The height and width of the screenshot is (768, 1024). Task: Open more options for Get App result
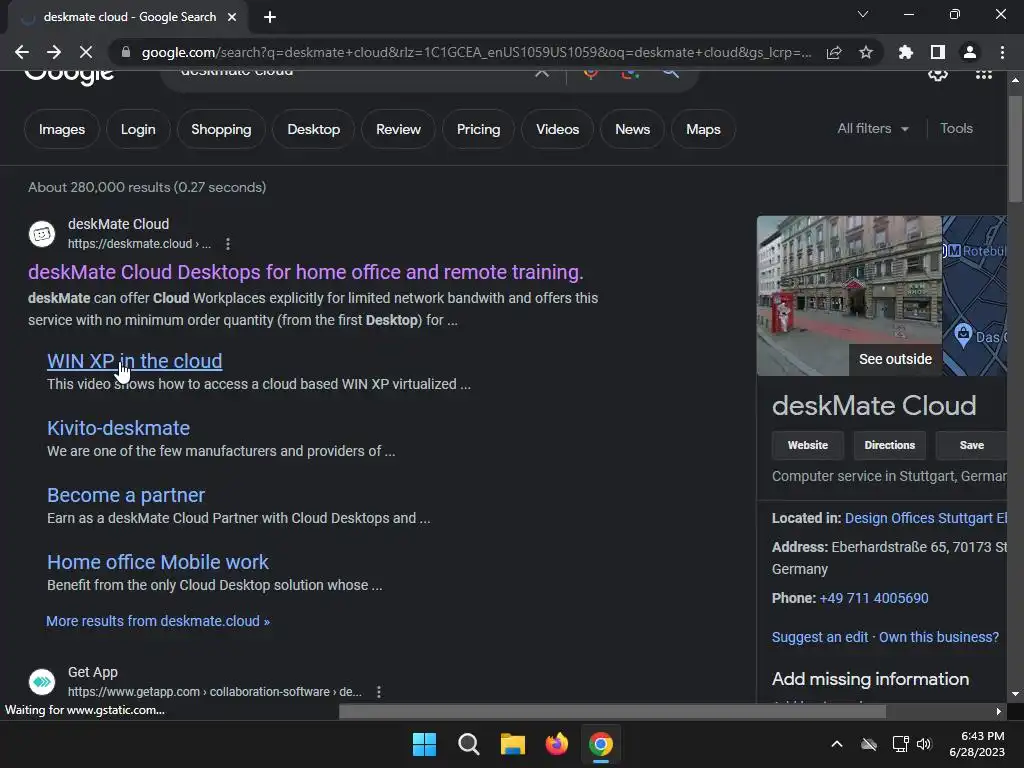379,692
